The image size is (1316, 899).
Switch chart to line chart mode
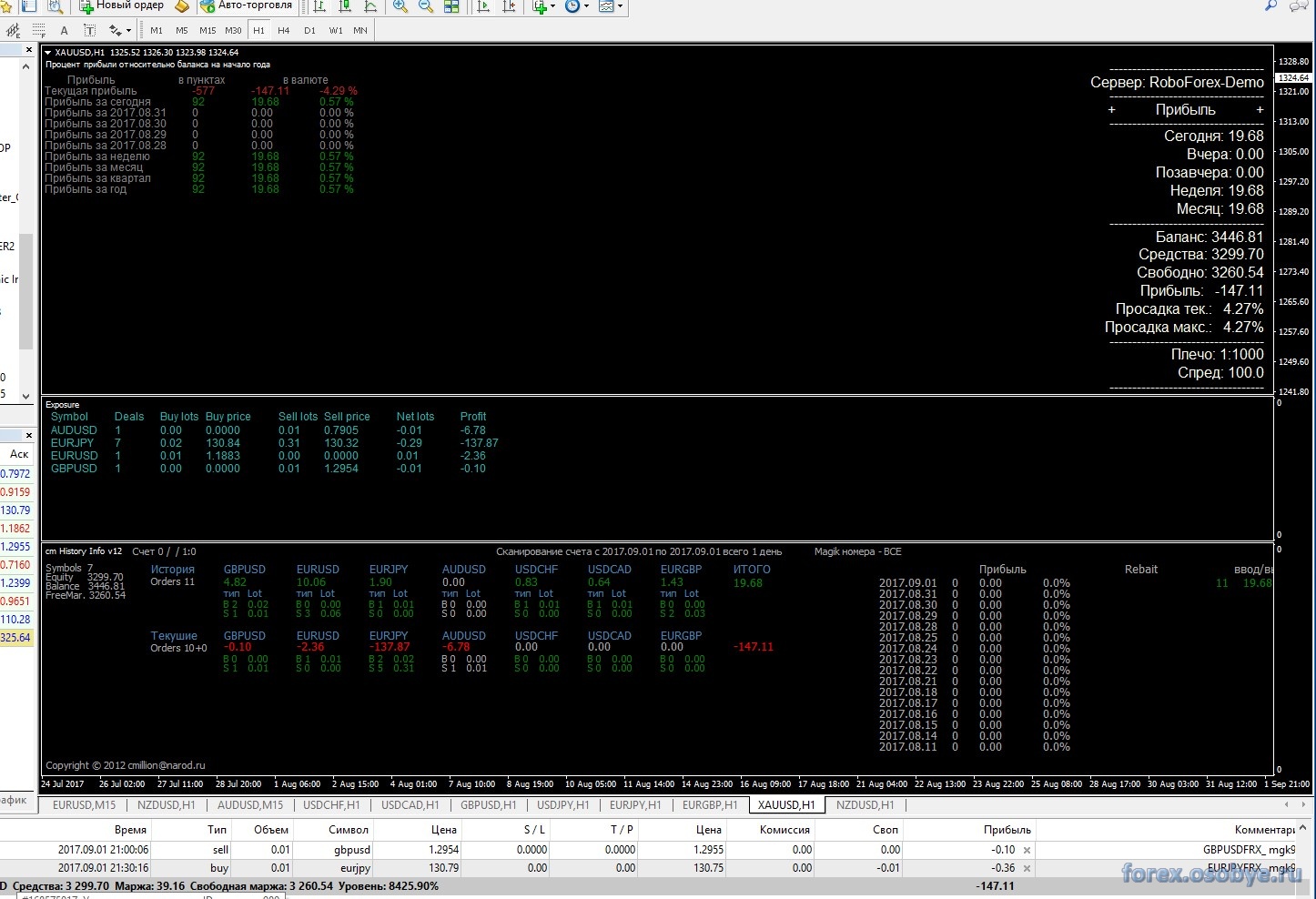coord(370,6)
